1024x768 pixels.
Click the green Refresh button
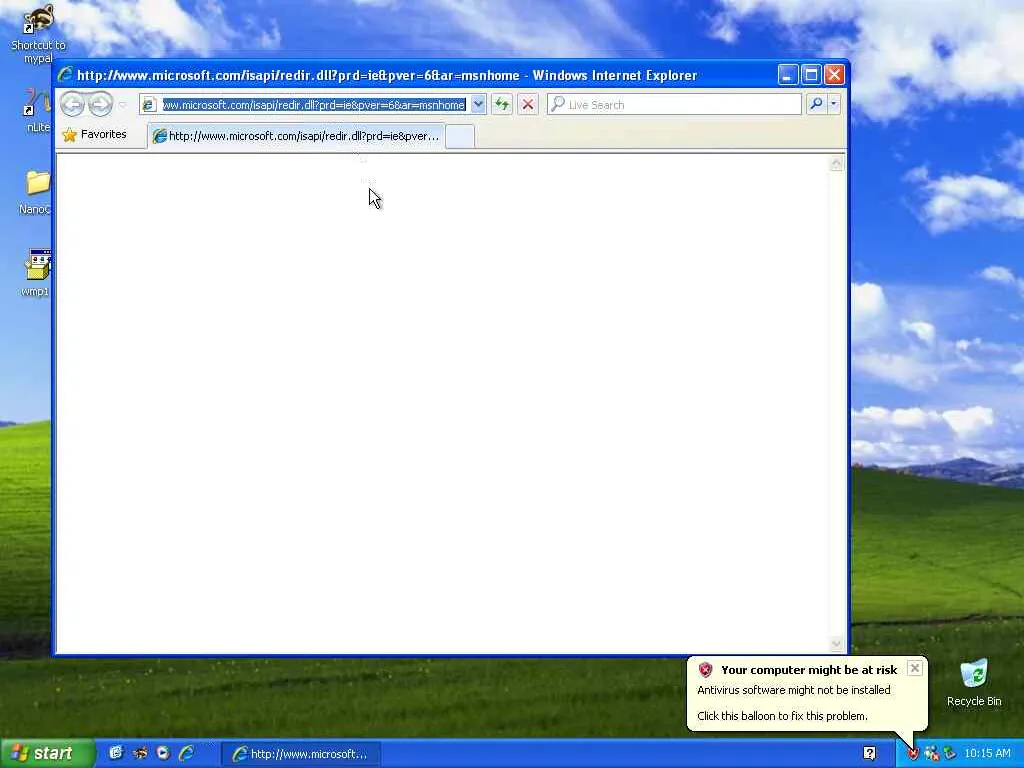point(502,104)
